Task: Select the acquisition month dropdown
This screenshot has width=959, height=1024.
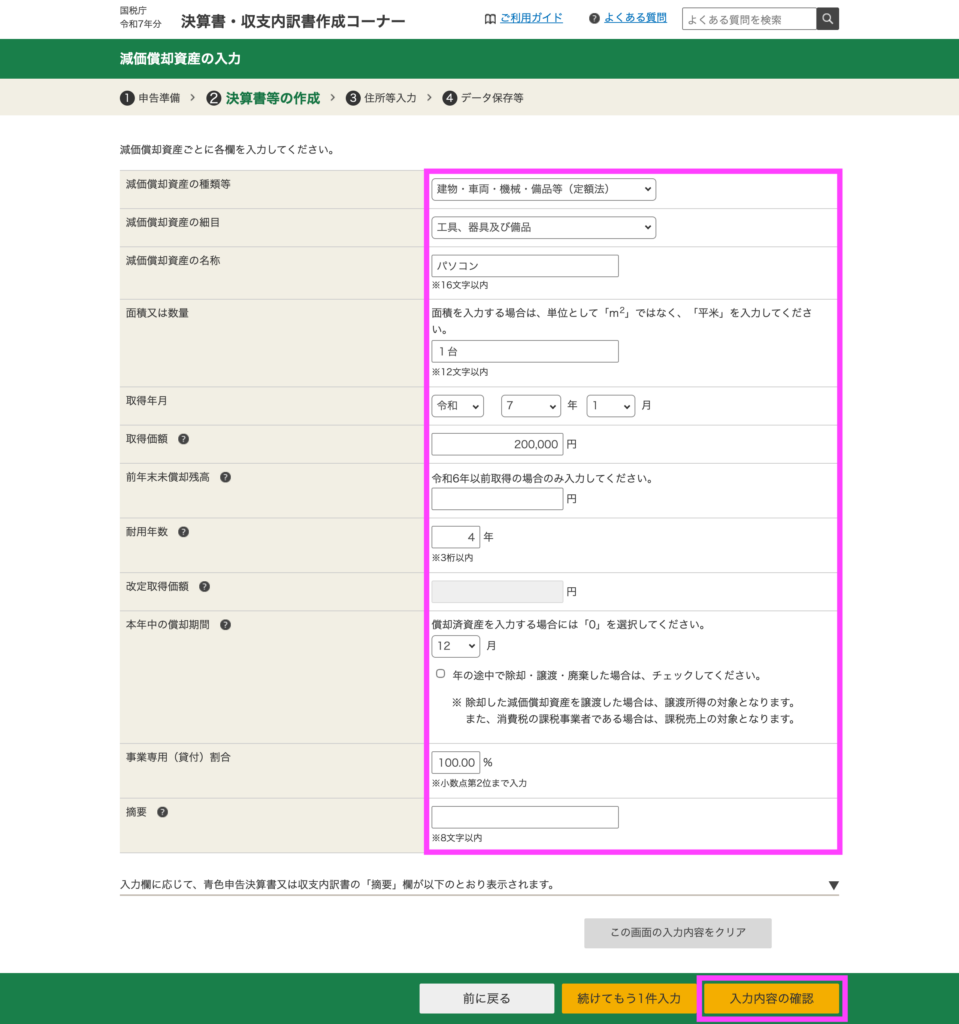Action: 610,406
